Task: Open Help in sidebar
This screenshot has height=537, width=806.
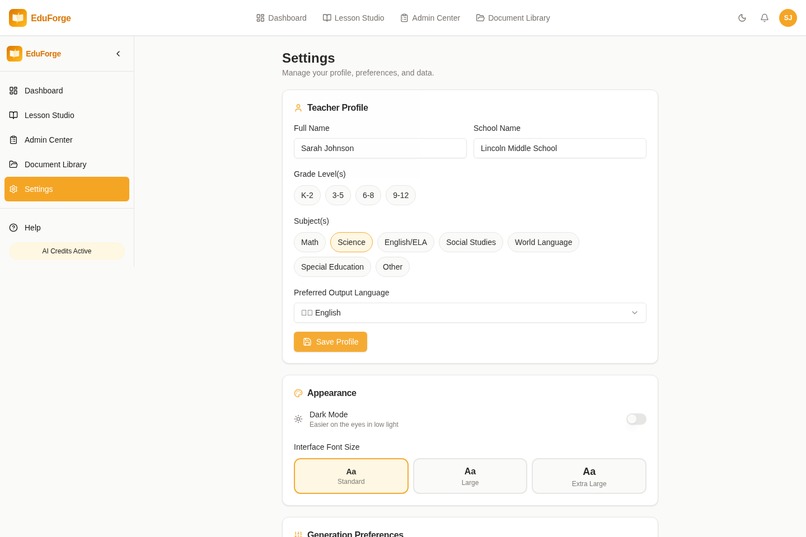Action: tap(67, 228)
